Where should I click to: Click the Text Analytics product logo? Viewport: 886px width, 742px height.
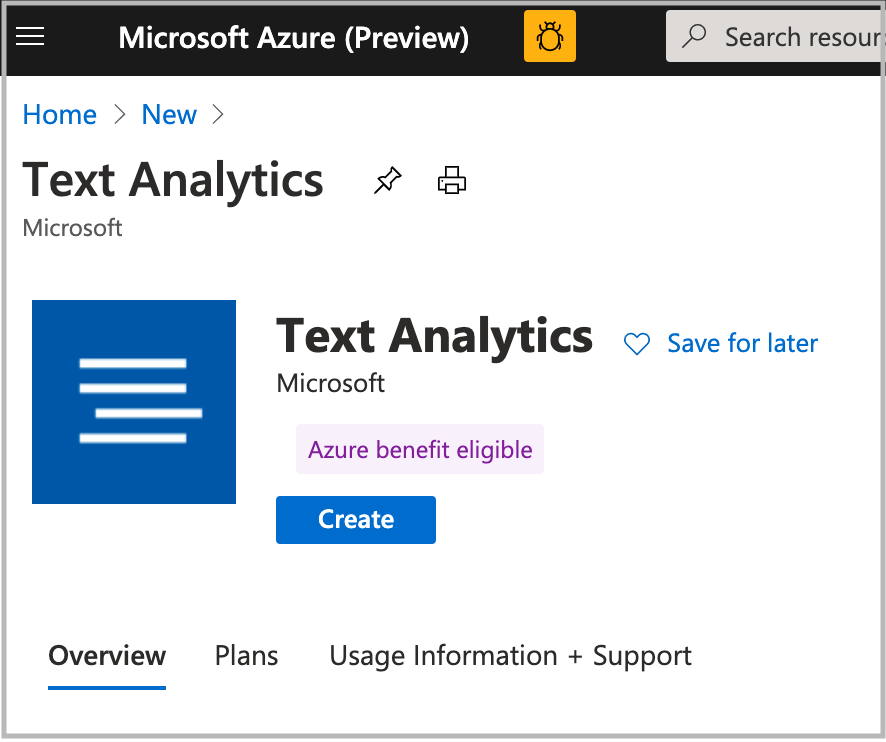134,402
